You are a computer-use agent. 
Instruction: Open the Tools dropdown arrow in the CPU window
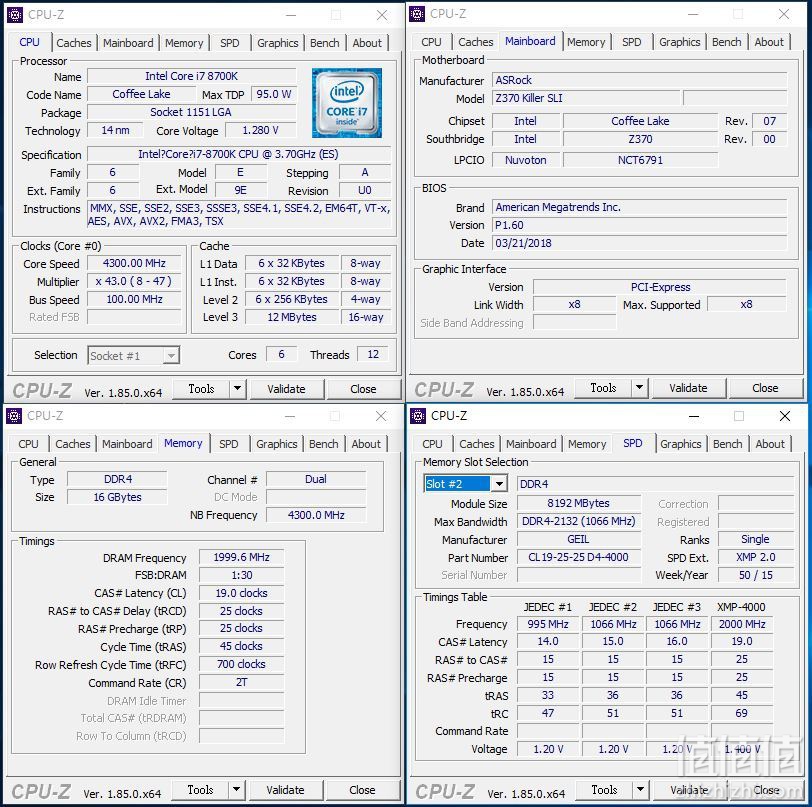[237, 388]
